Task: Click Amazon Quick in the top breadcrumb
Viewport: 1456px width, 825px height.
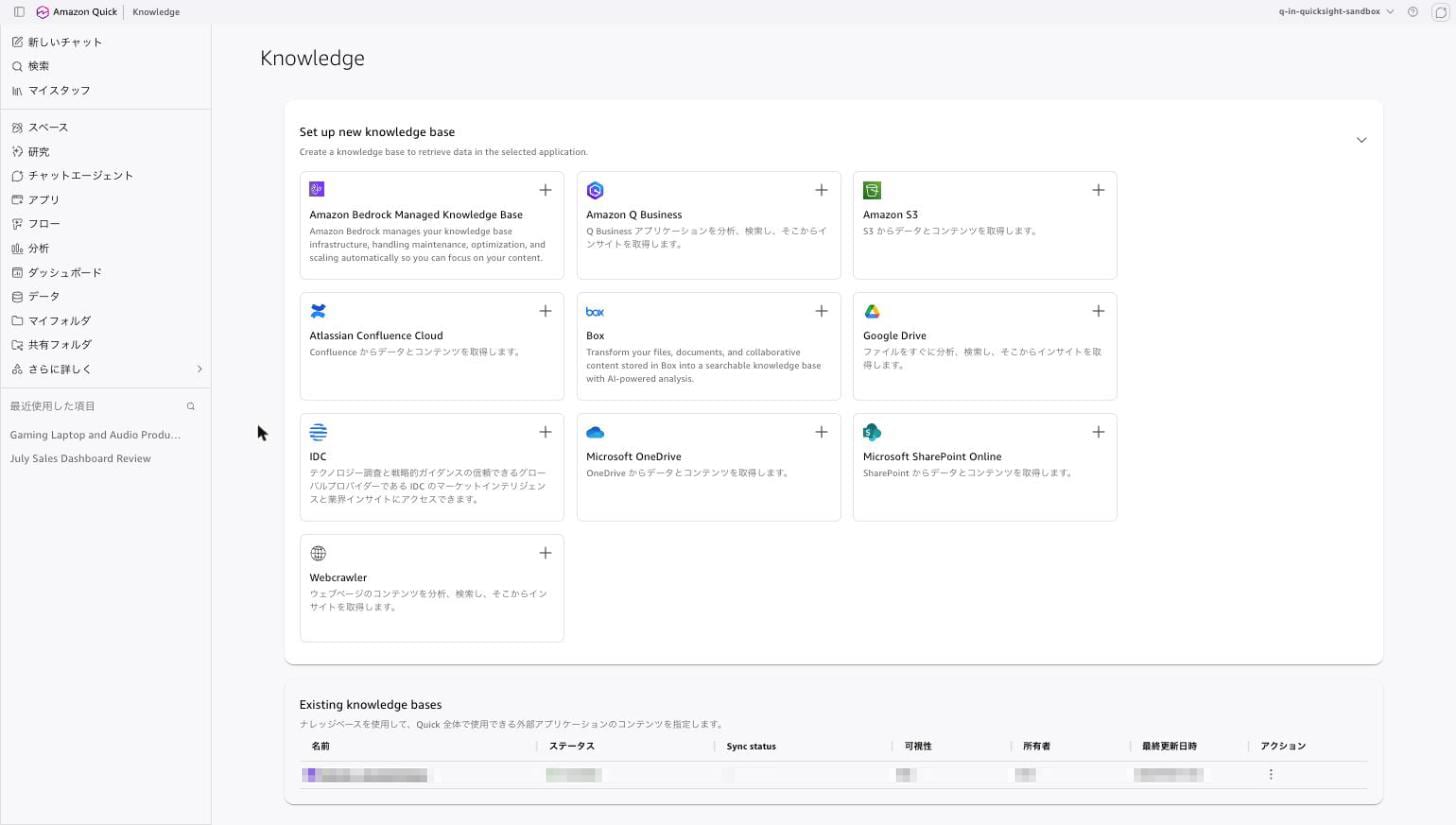Action: pyautogui.click(x=85, y=12)
